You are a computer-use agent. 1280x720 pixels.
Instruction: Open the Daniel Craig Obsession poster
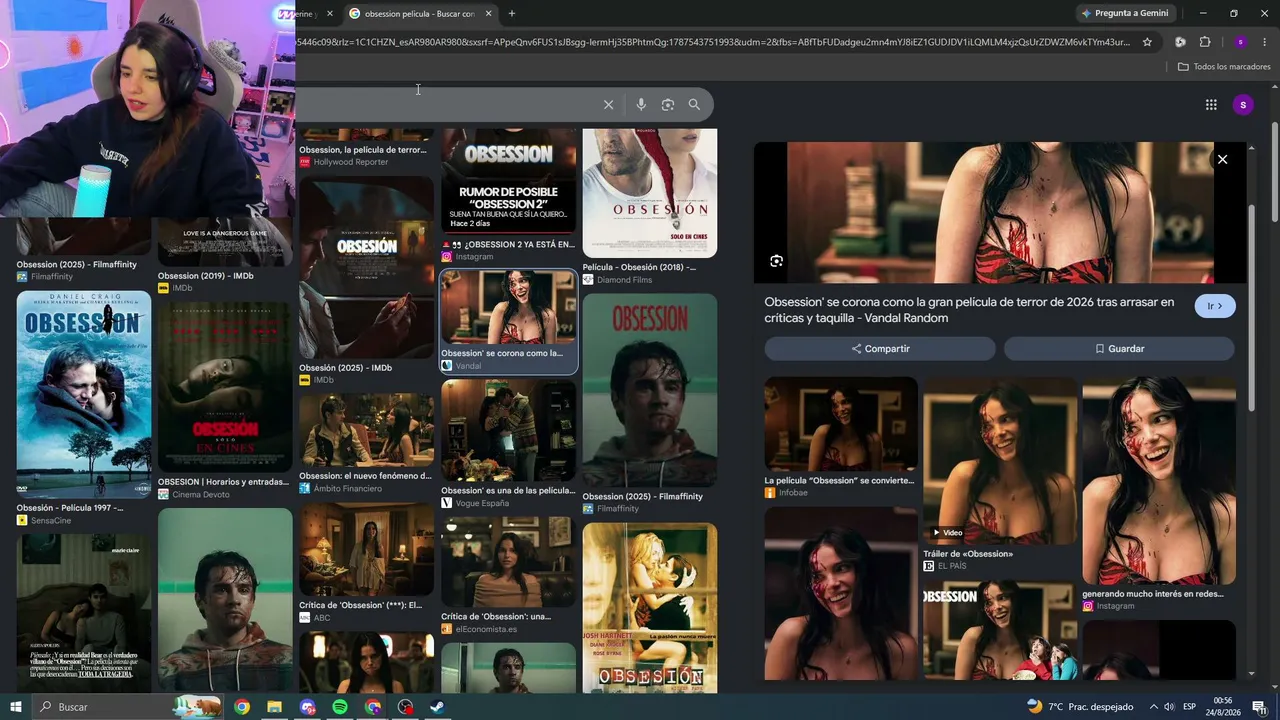point(84,395)
